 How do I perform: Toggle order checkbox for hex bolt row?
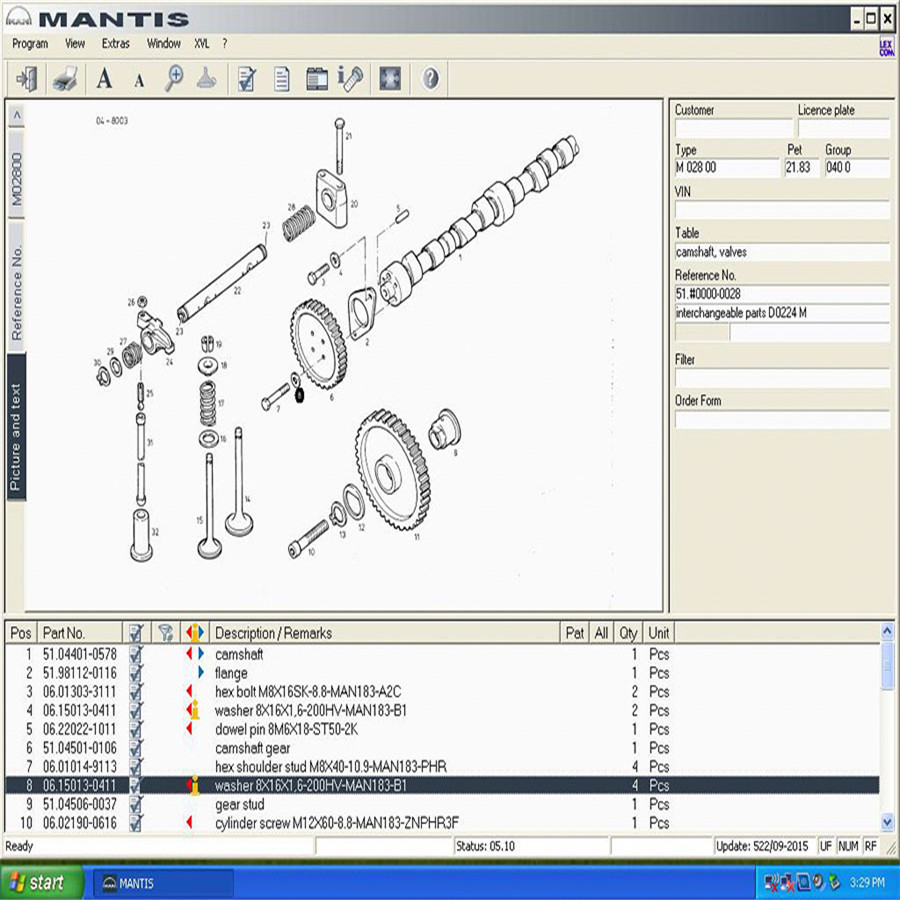point(136,692)
